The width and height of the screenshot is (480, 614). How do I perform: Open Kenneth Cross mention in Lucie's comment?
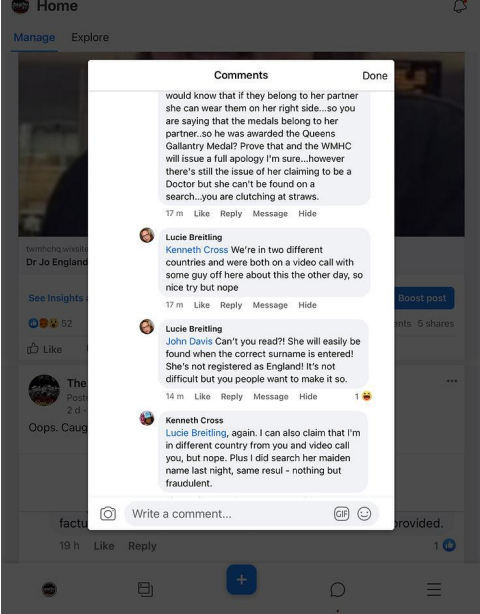coord(197,250)
